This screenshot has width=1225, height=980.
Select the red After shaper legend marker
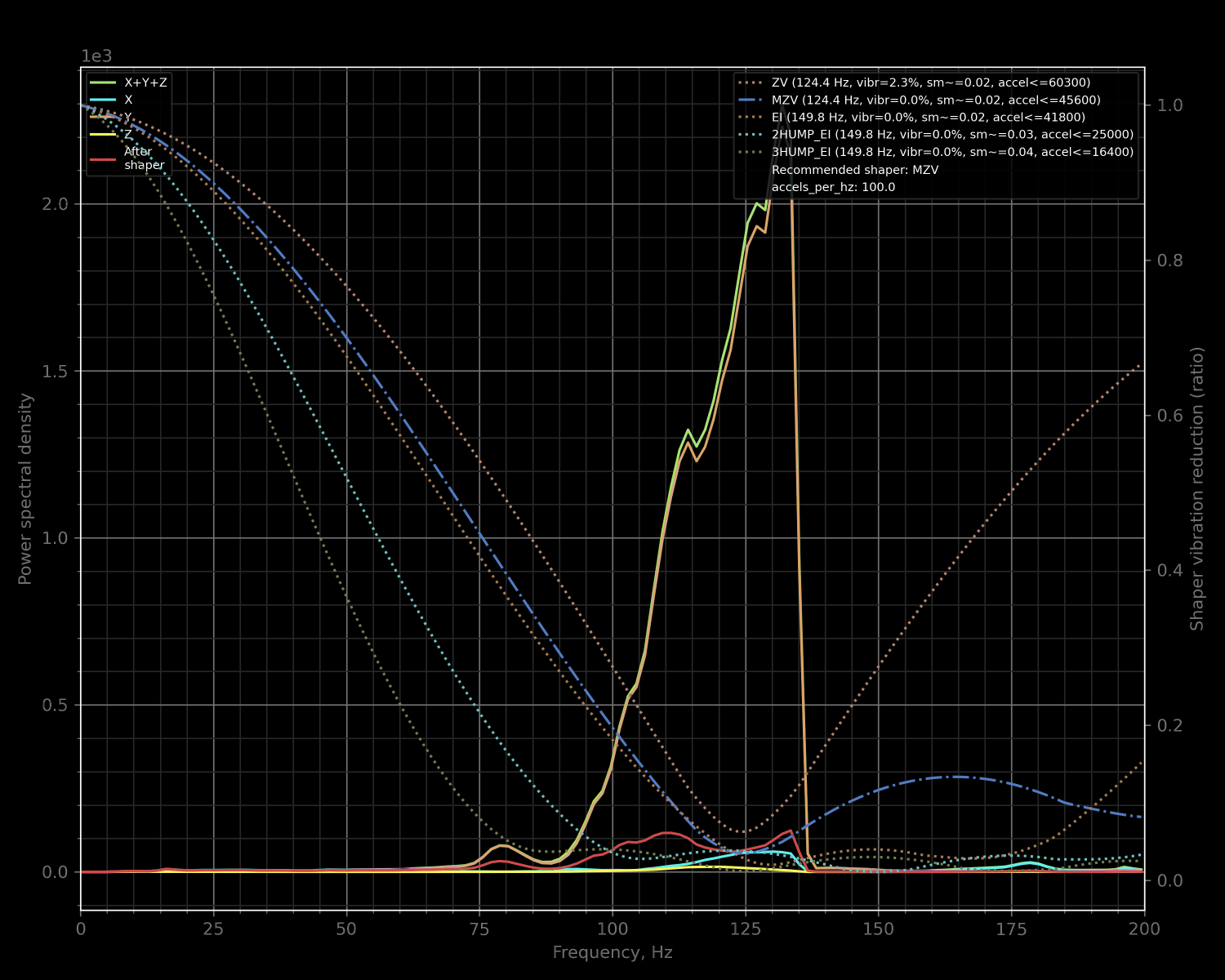tap(104, 158)
